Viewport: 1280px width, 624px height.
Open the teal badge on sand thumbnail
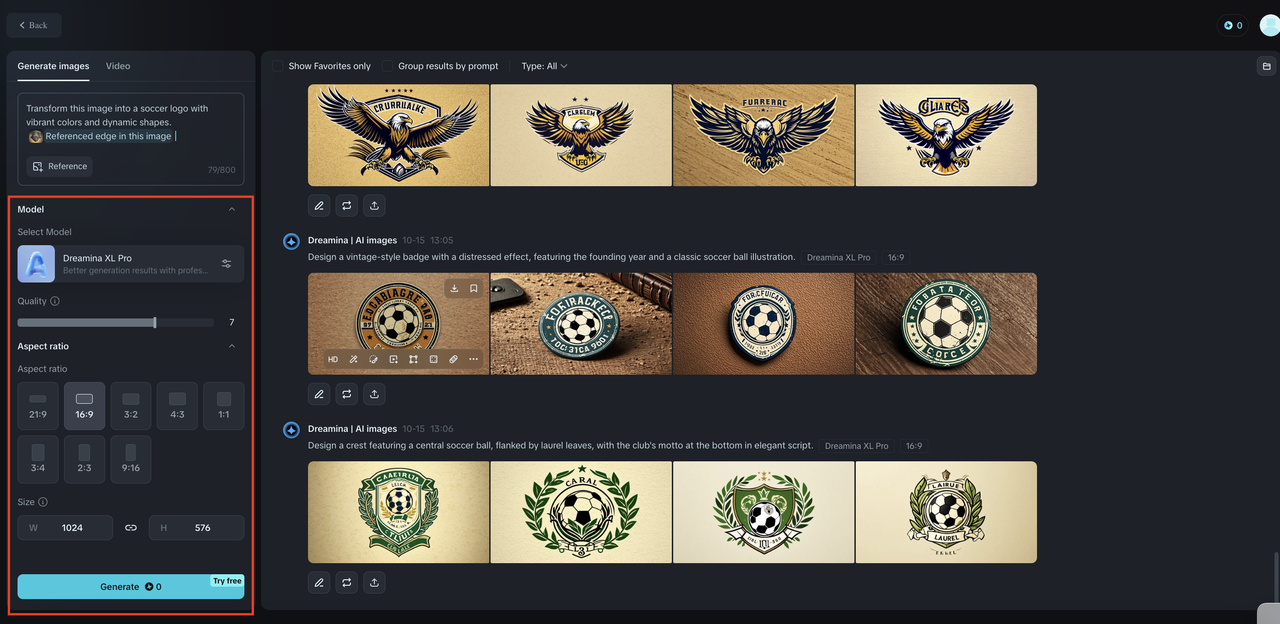[581, 324]
